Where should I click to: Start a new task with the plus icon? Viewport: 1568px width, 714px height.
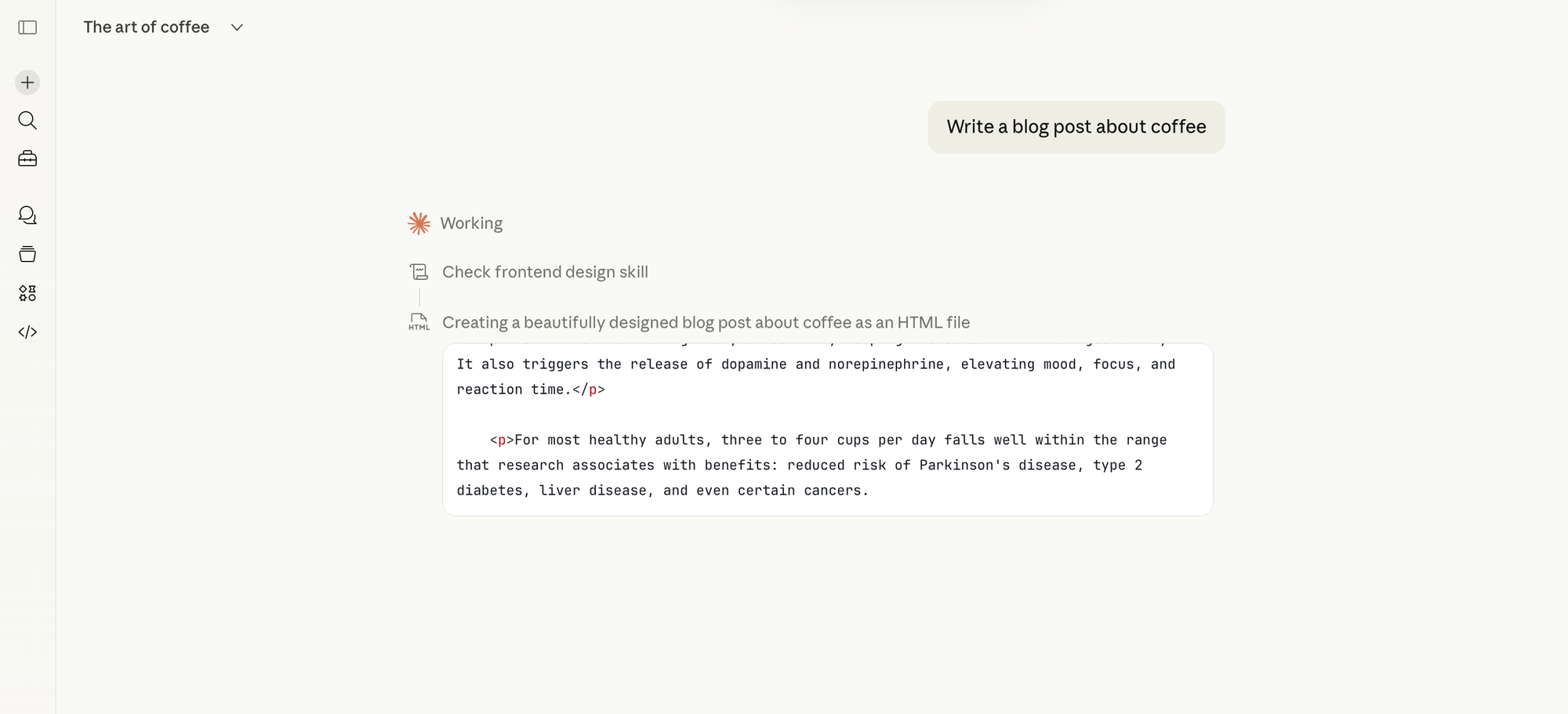tap(27, 82)
